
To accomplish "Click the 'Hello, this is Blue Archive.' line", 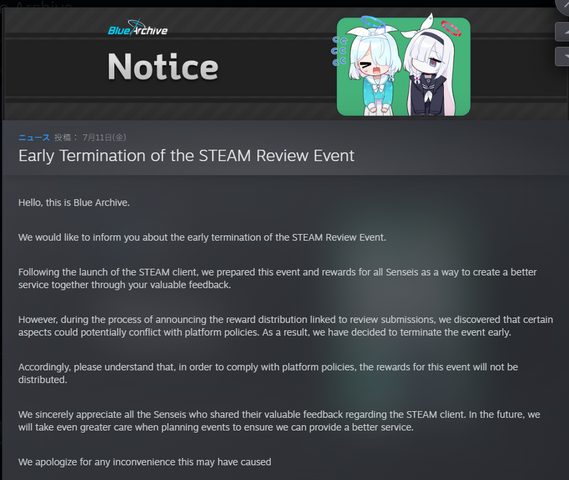I will pyautogui.click(x=74, y=202).
